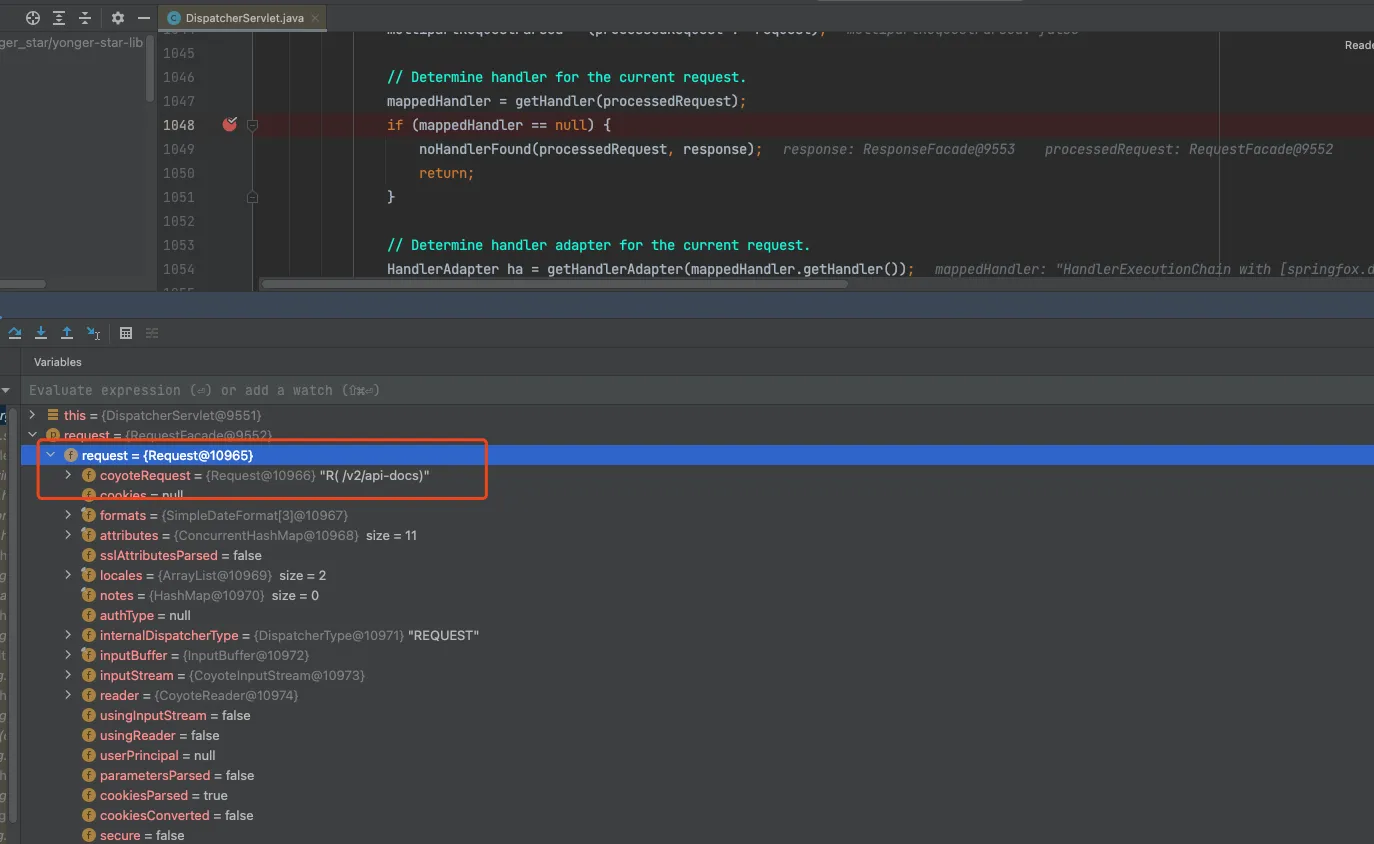Expand the coyoteRequest variable node
Screen dimensions: 1374x844
[68, 475]
